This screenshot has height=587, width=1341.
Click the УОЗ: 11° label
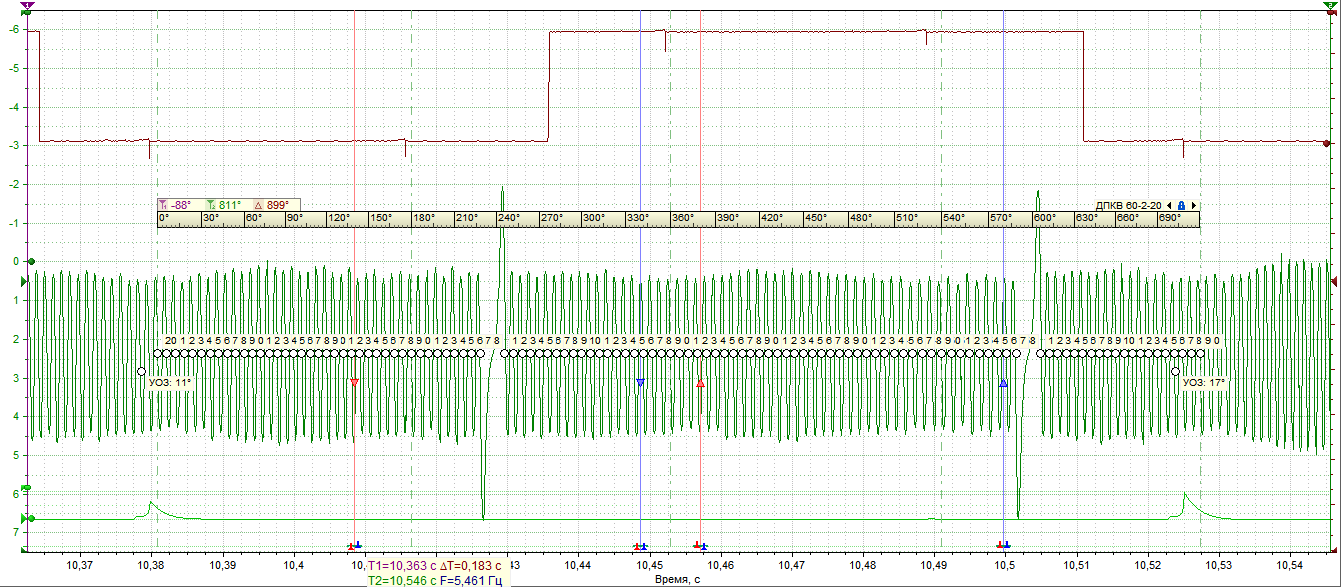pos(169,382)
